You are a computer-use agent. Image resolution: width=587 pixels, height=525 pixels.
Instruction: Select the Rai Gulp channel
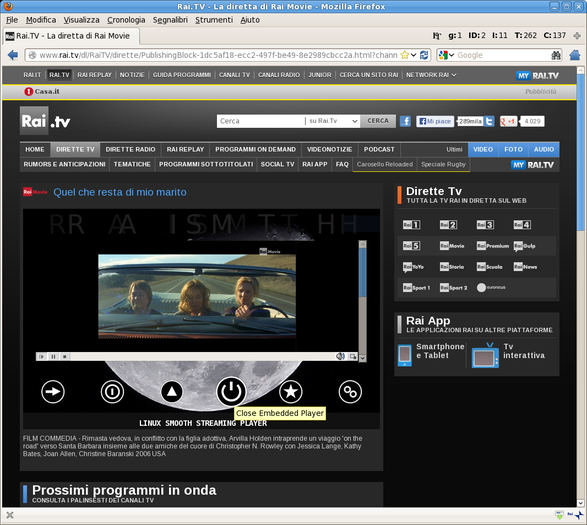[x=524, y=246]
